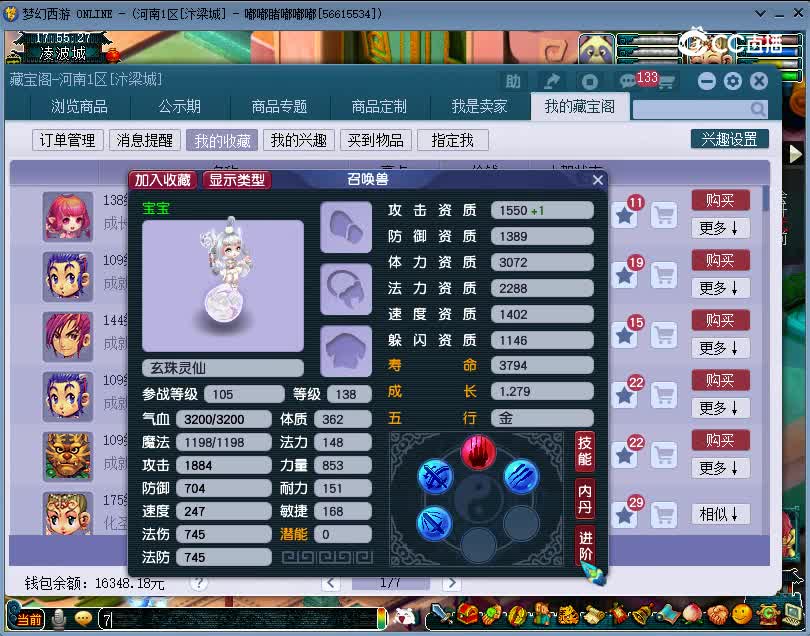Click the share arrow icon
The image size is (810, 636).
[x=552, y=82]
